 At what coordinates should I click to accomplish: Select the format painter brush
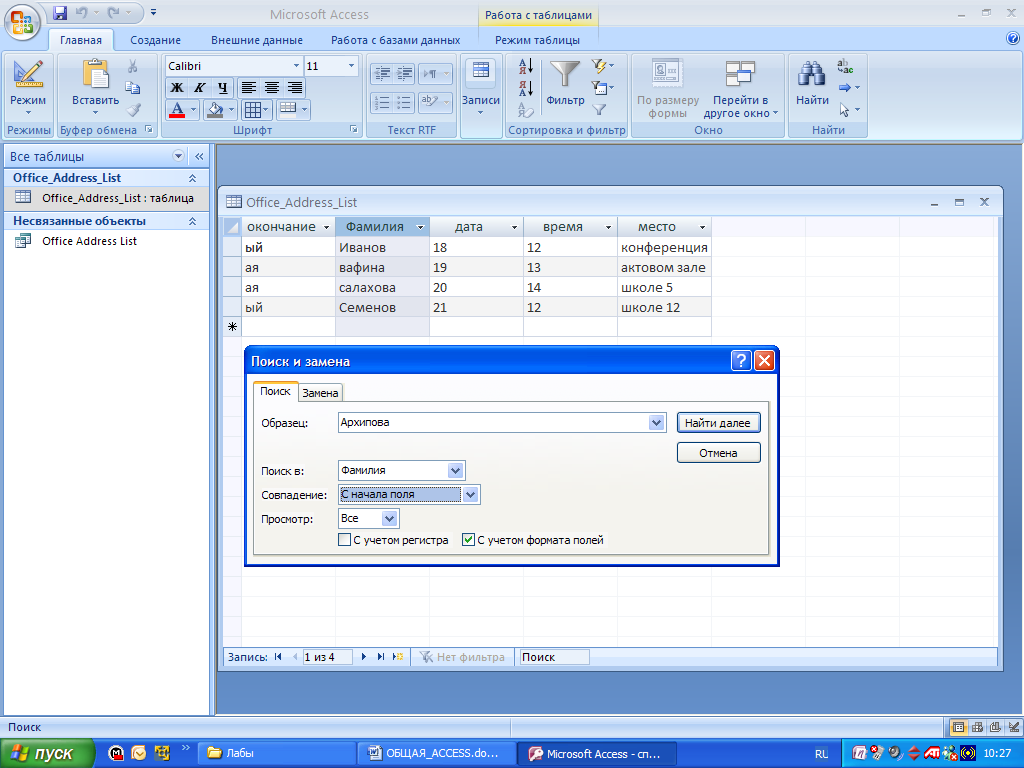coord(133,109)
